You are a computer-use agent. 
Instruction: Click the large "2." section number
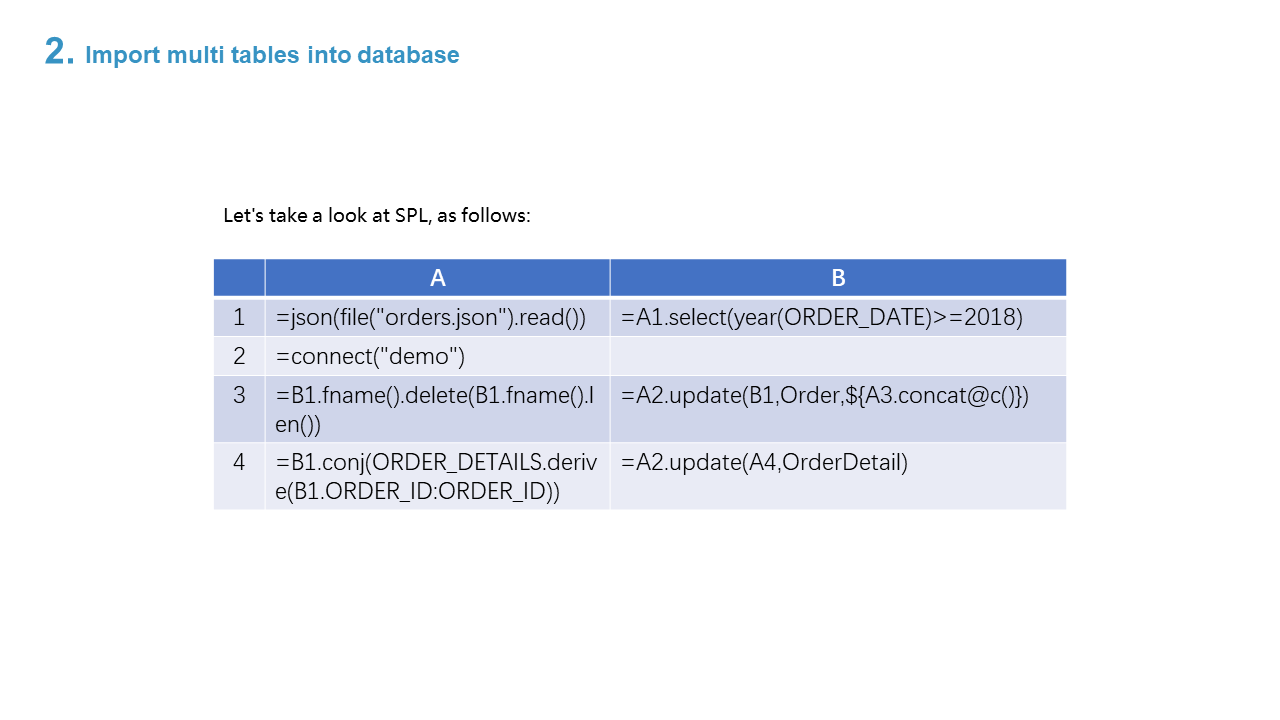point(59,52)
